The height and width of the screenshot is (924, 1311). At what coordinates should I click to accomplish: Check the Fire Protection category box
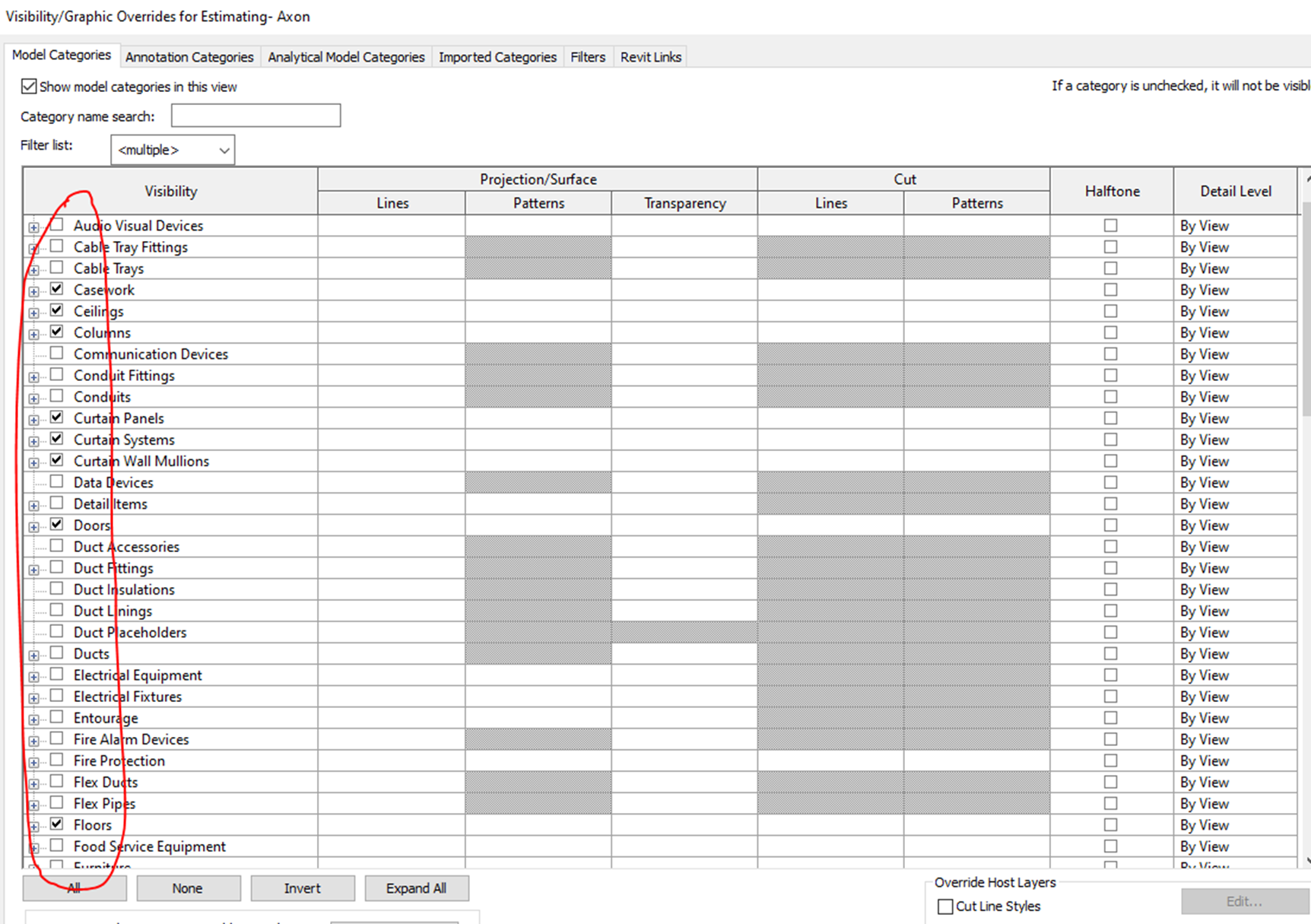57,760
